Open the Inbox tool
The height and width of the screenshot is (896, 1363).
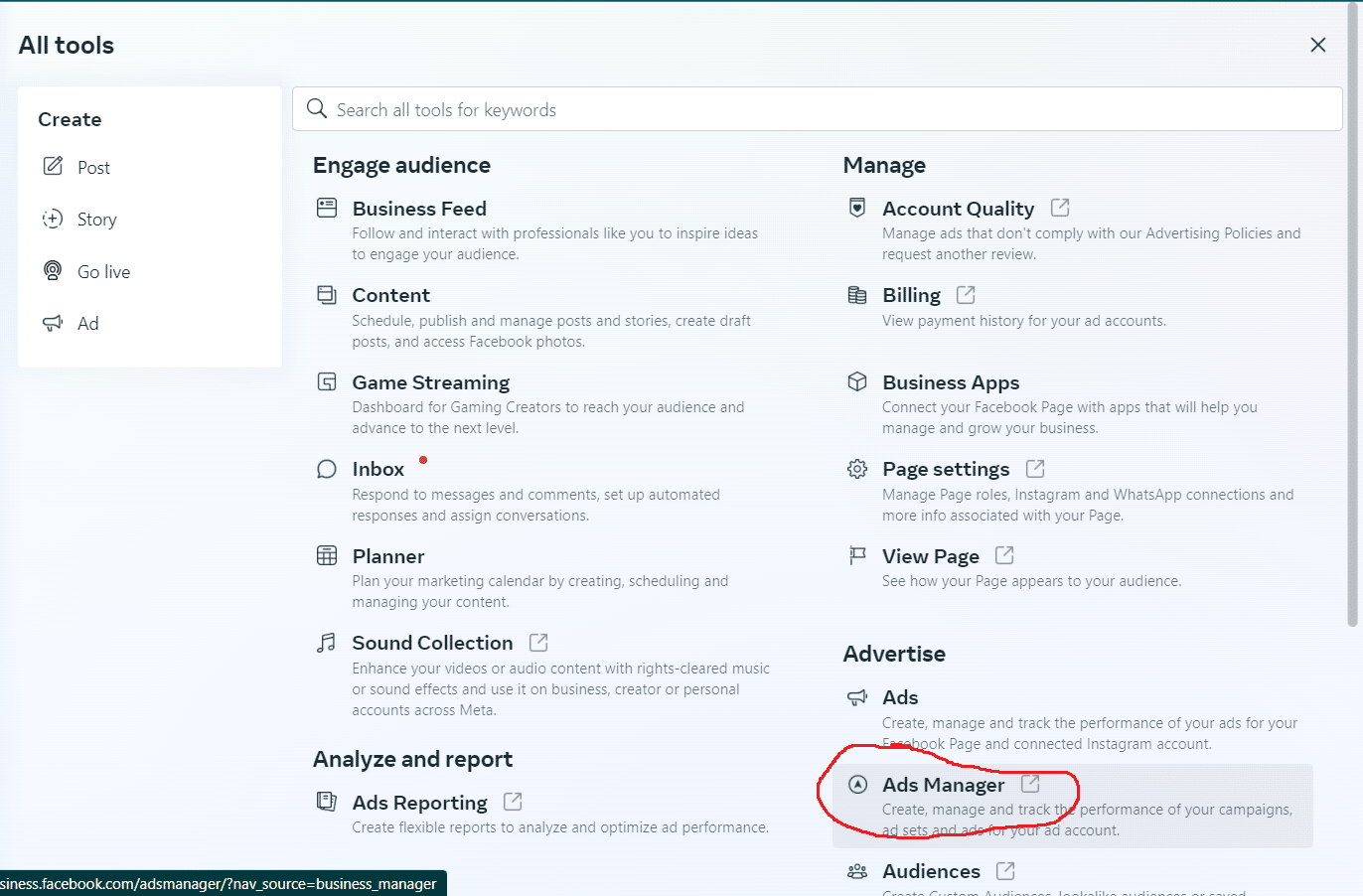tap(378, 469)
